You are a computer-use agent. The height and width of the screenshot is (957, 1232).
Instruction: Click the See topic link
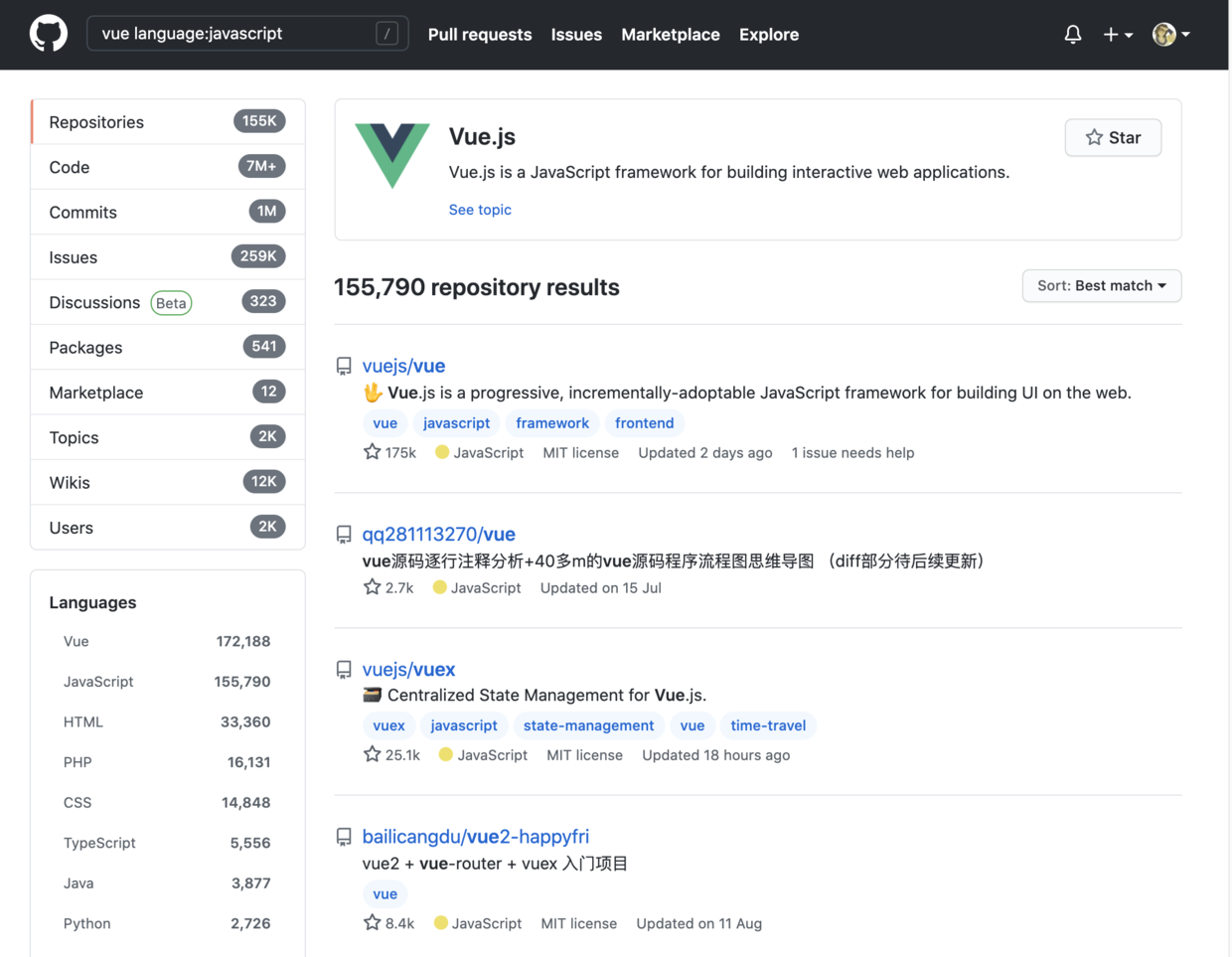(x=480, y=210)
